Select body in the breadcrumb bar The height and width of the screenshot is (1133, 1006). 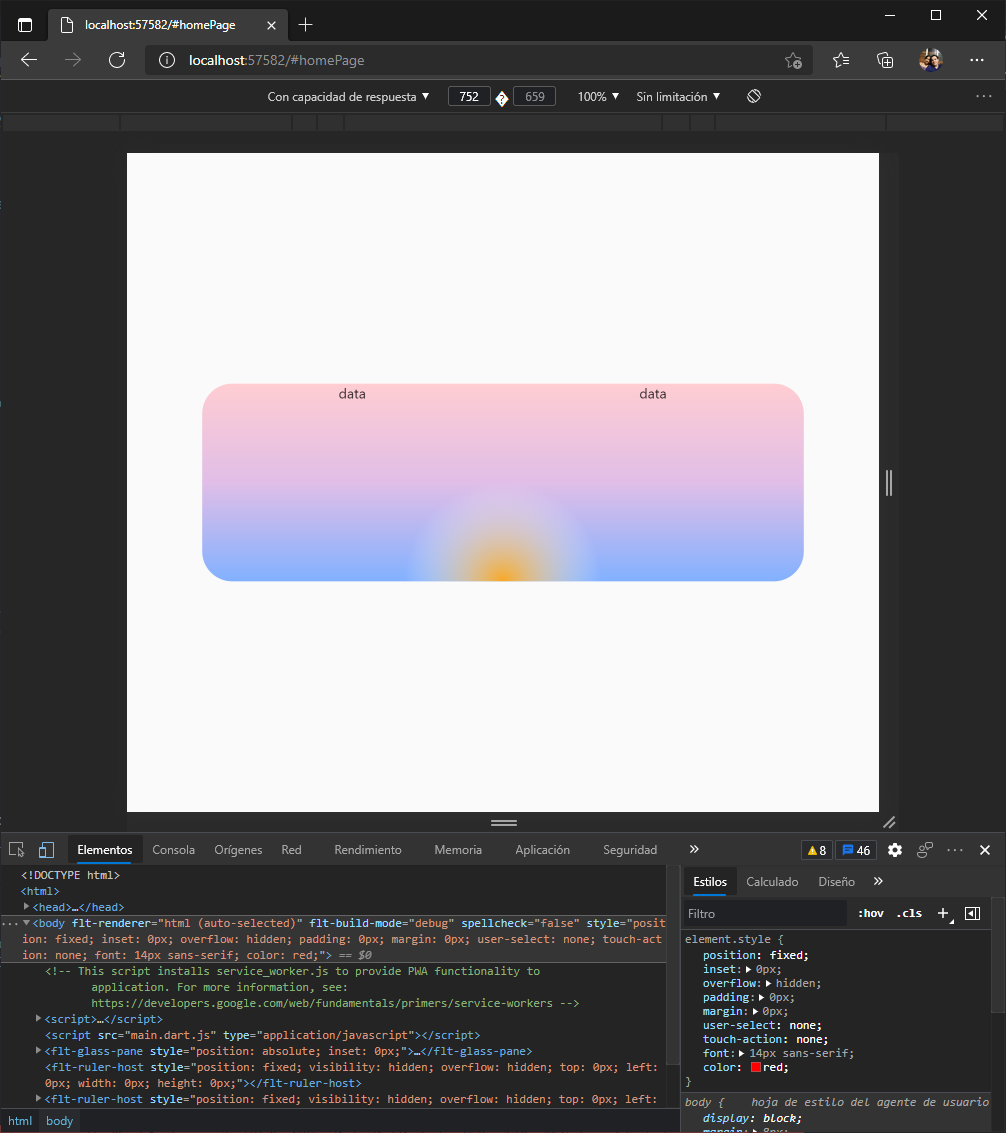point(59,1120)
